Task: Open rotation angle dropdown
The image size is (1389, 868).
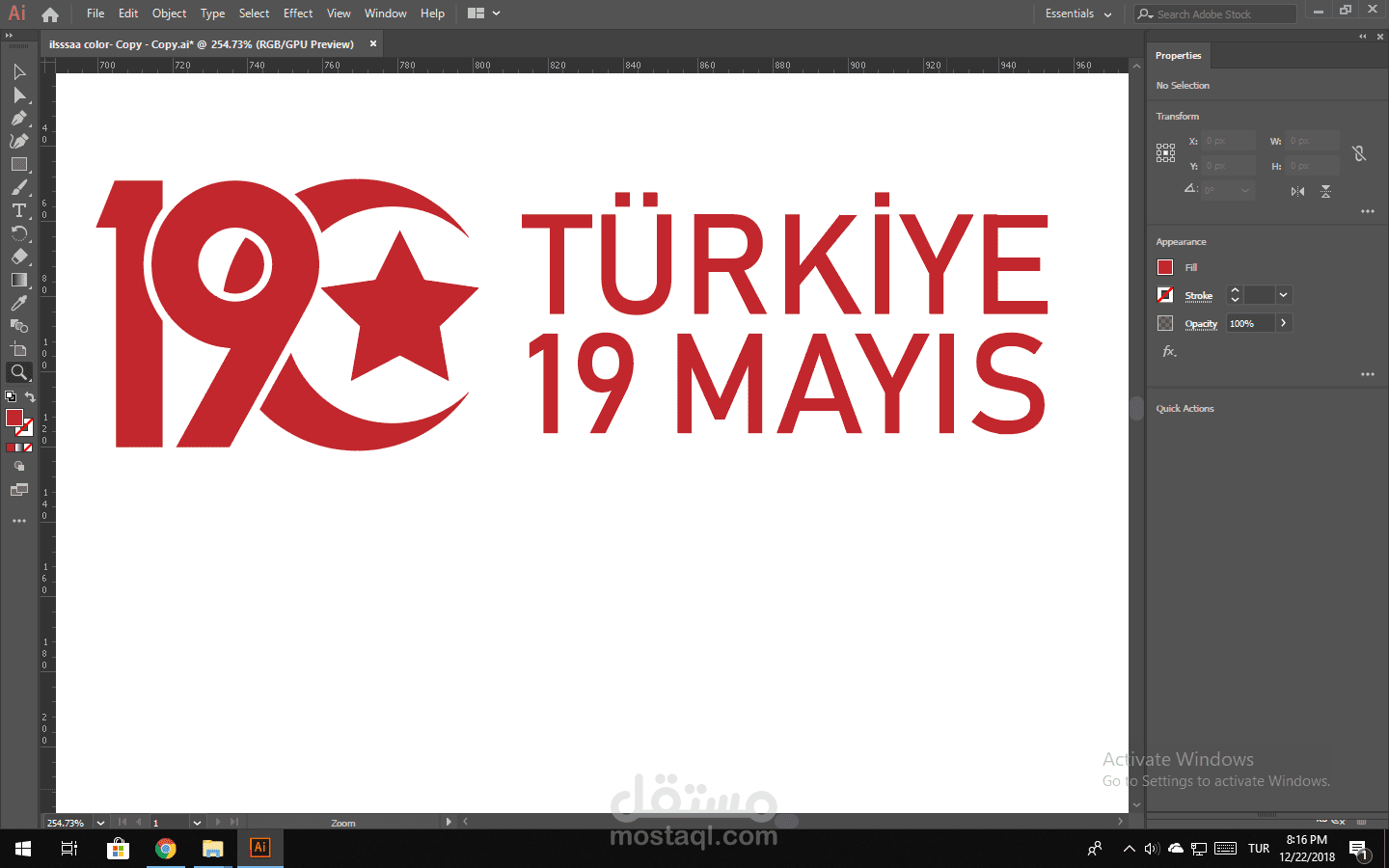Action: tap(1245, 191)
